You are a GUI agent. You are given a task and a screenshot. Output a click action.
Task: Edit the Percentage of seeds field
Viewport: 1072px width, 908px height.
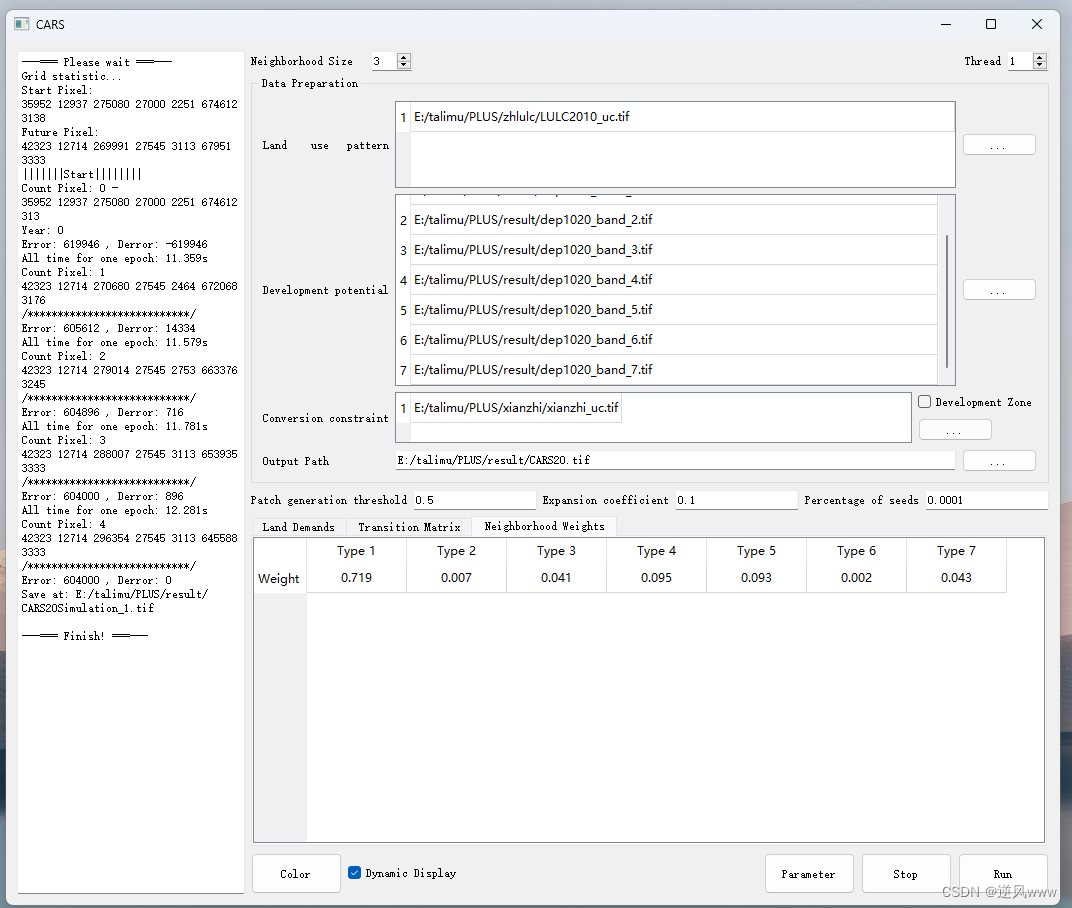point(987,500)
